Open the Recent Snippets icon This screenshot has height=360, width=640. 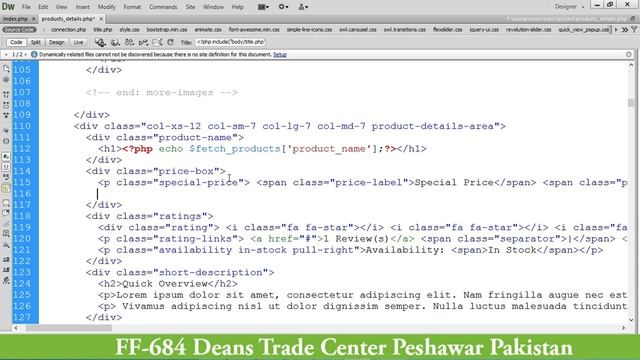click(x=6, y=234)
